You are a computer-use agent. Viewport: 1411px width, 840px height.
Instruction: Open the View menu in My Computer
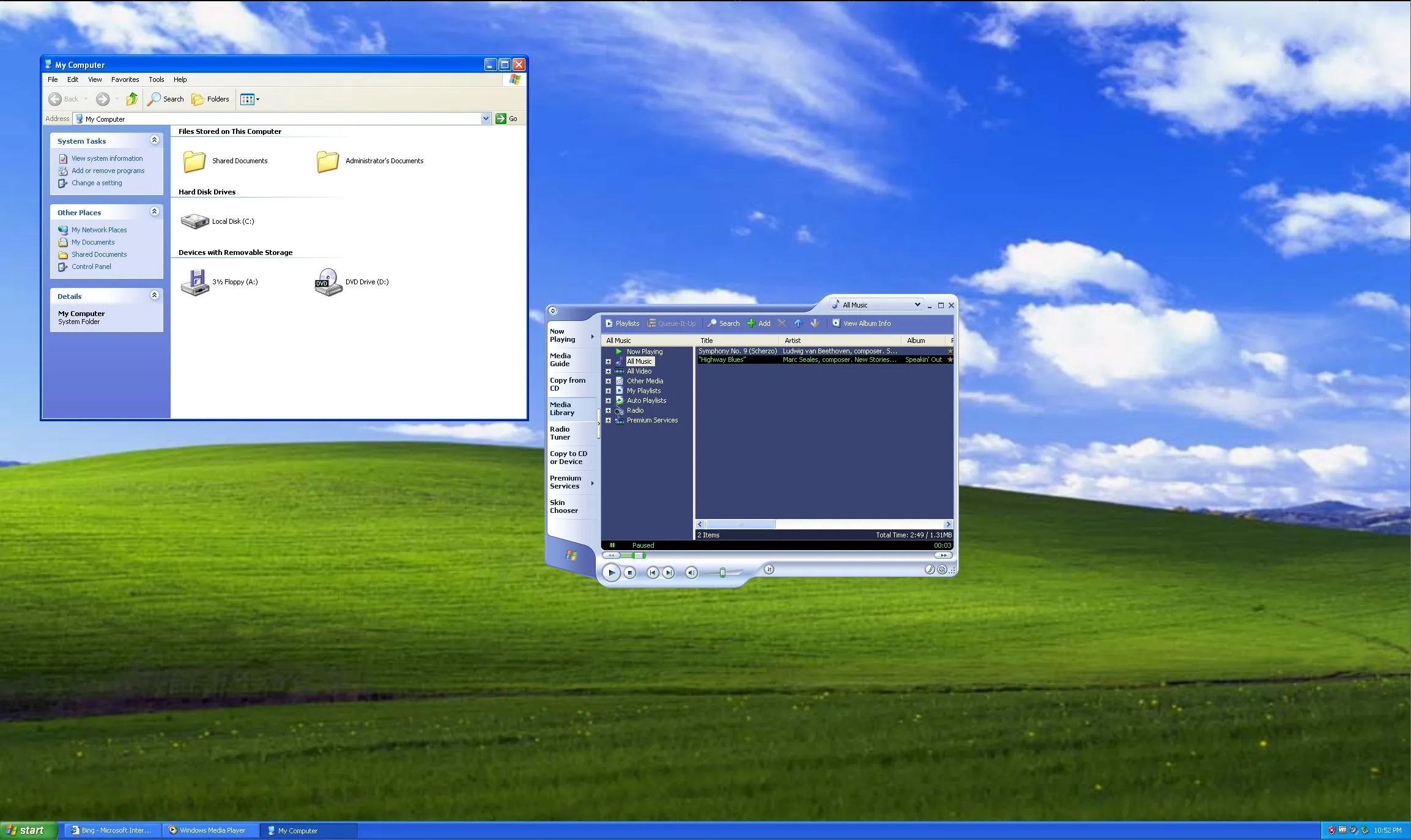click(x=95, y=79)
